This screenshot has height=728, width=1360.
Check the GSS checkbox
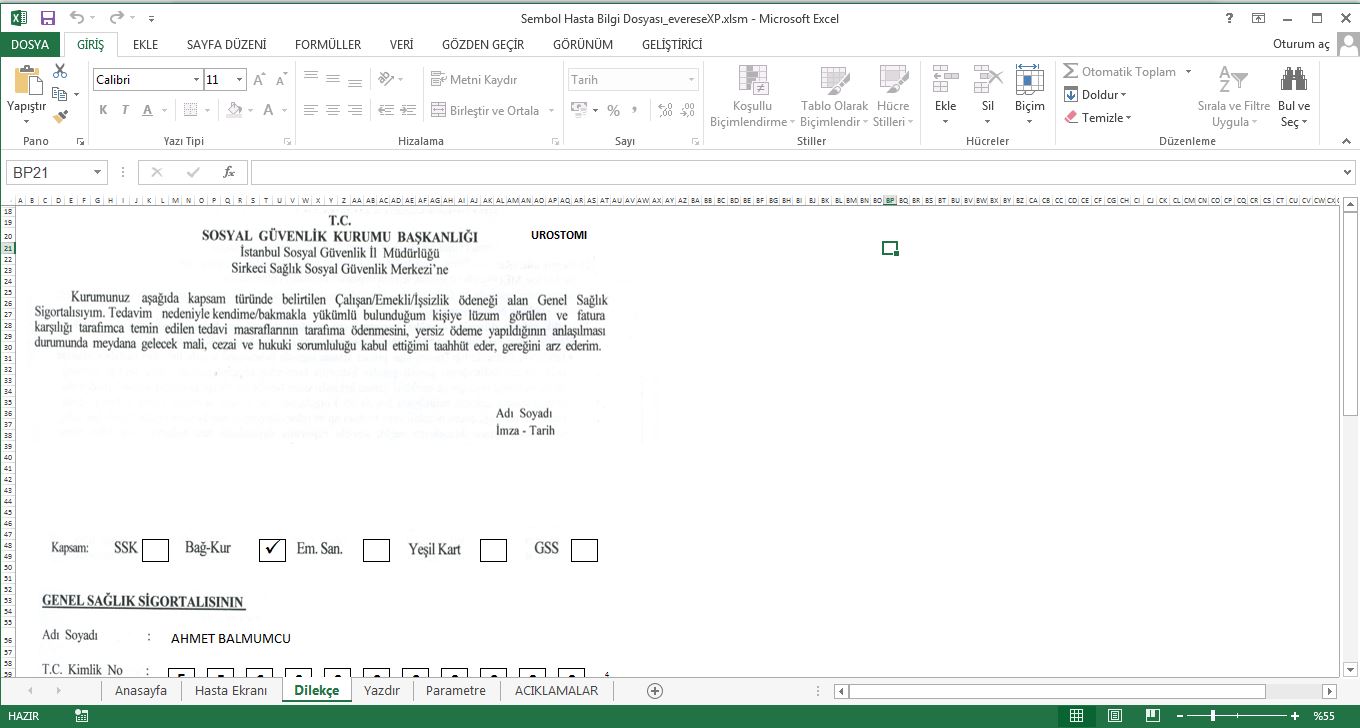[584, 550]
